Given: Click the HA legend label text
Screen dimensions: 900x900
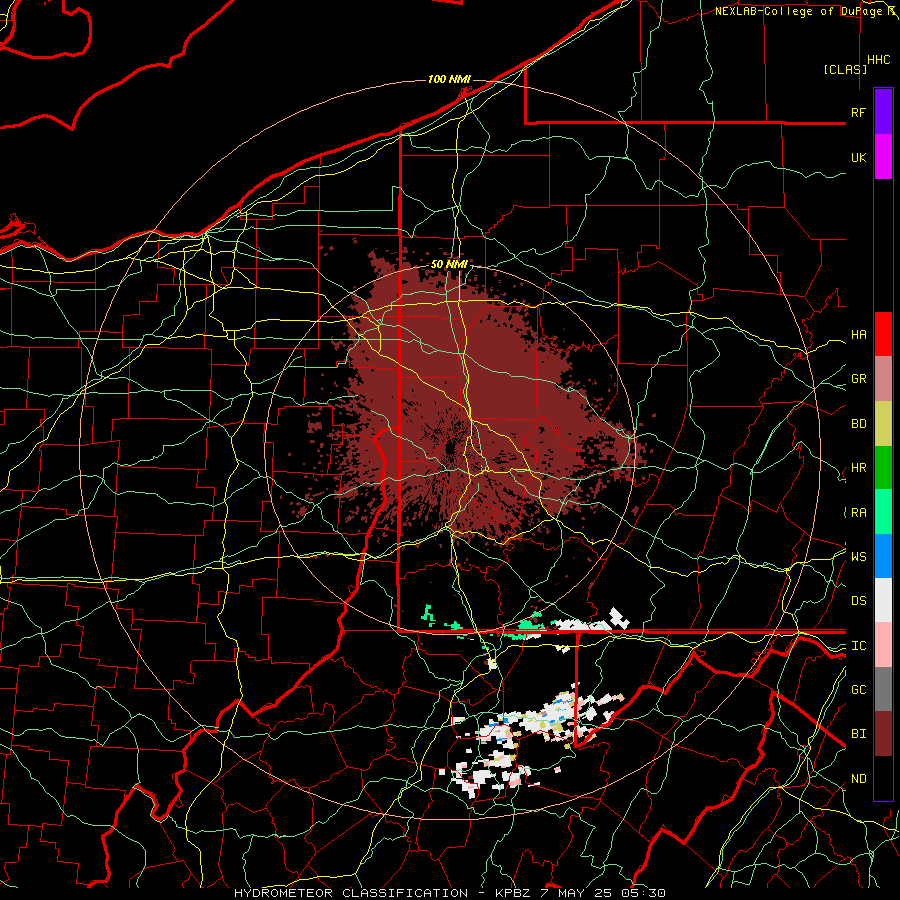Looking at the screenshot, I should [x=858, y=335].
